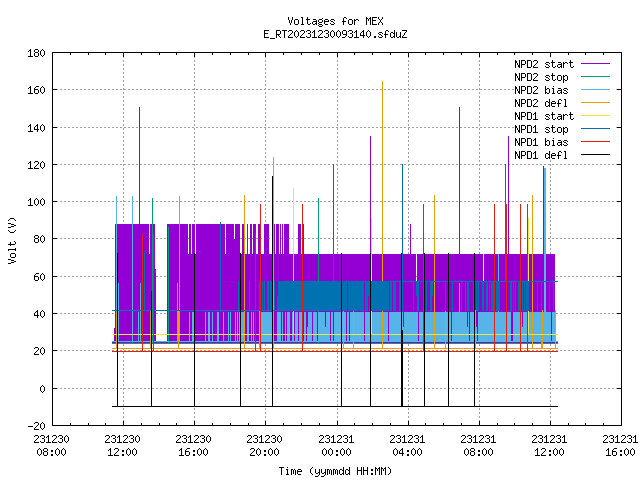Click the 'NPD1 start' legend label

pyautogui.click(x=544, y=116)
